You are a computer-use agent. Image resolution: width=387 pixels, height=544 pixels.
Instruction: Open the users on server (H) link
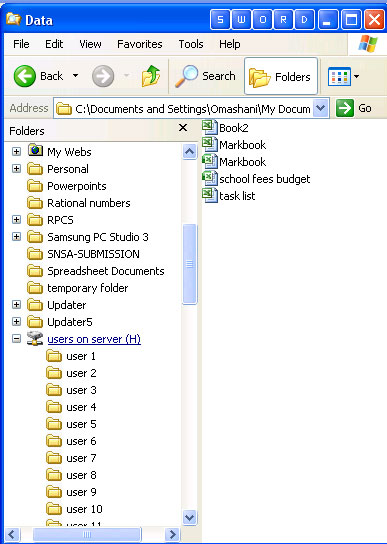click(x=94, y=339)
